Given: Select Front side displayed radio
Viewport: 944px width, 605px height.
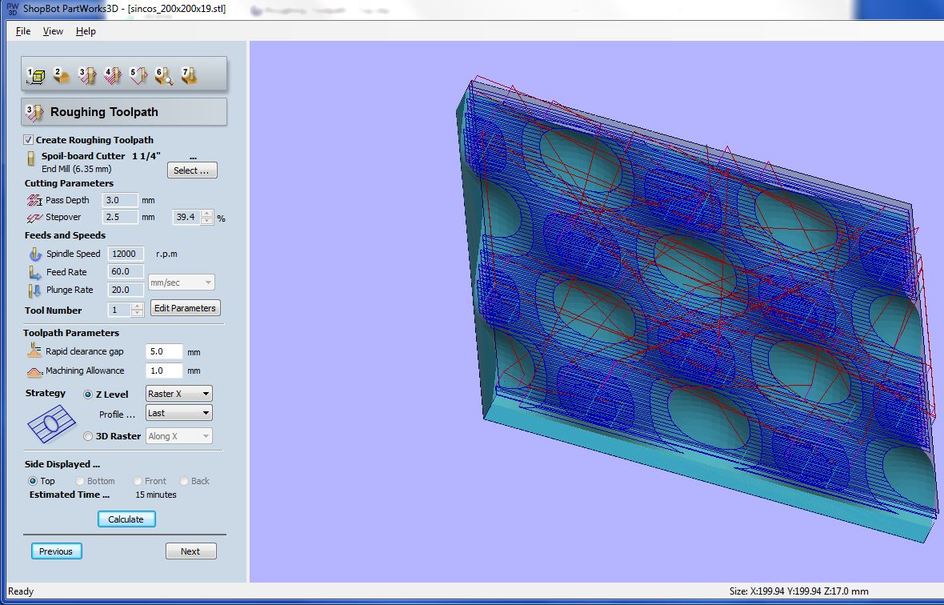Looking at the screenshot, I should click(138, 481).
